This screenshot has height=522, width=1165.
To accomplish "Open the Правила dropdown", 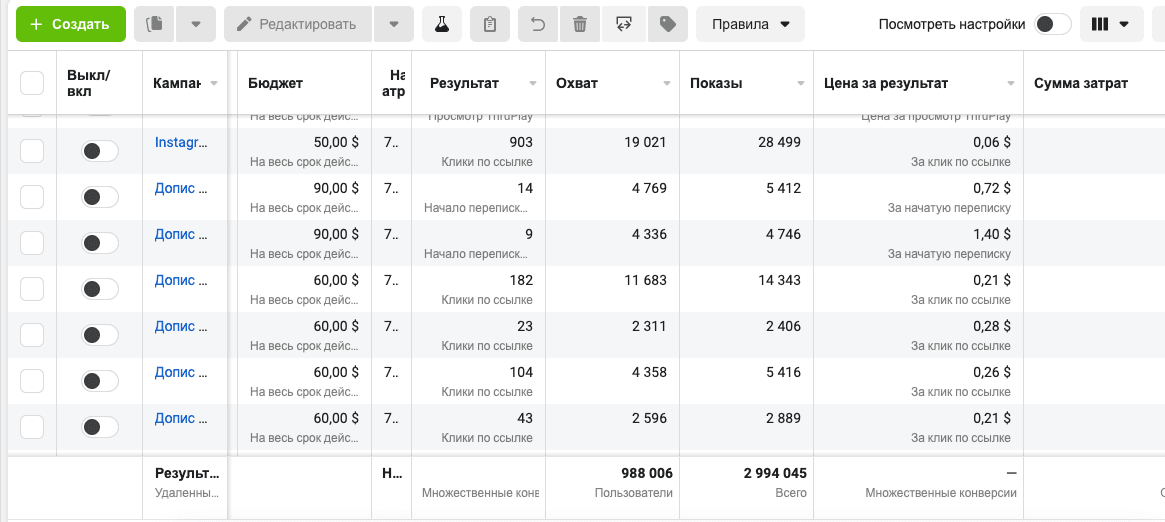I will [750, 24].
